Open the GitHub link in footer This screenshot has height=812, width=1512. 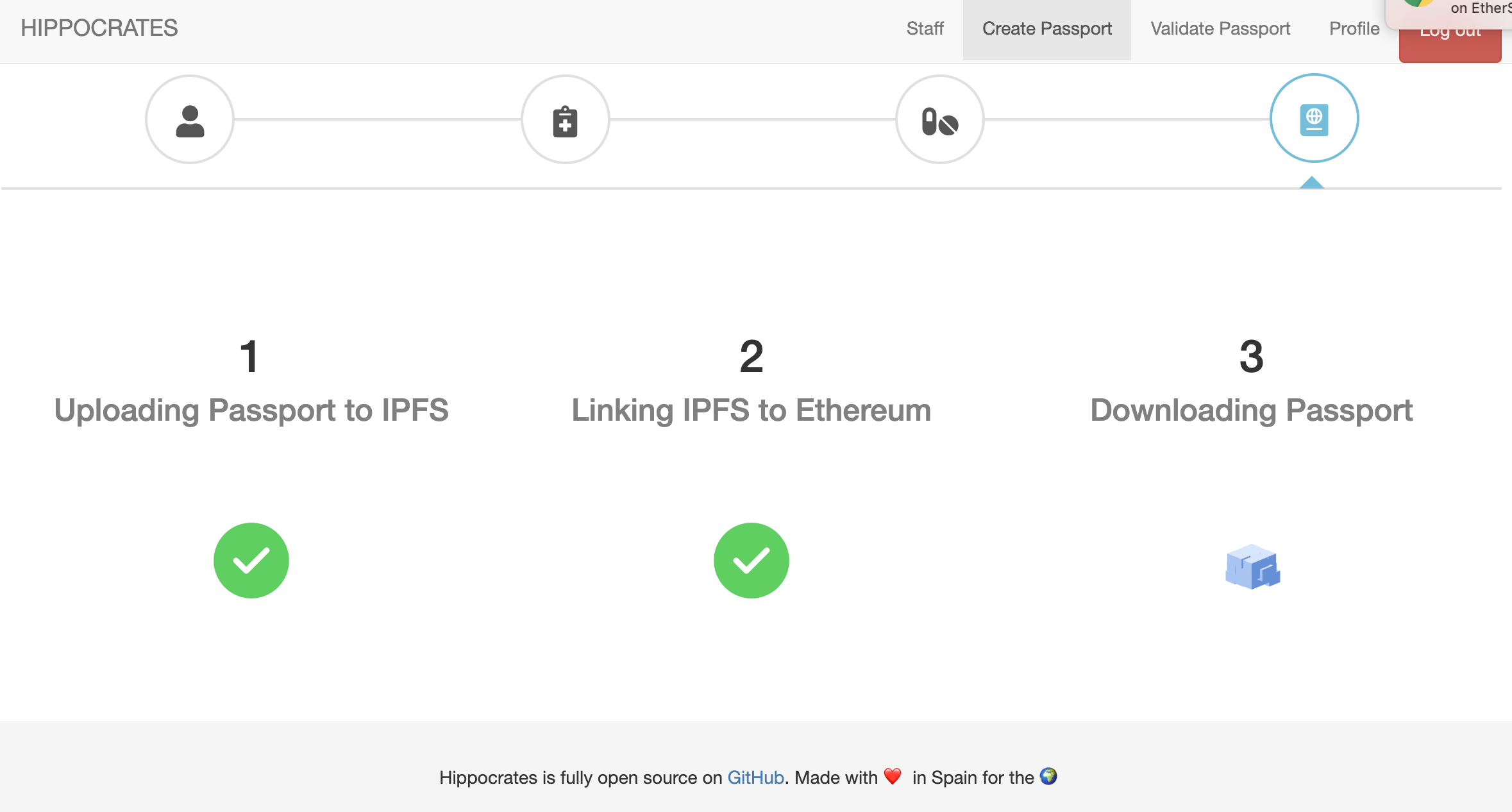[x=755, y=777]
